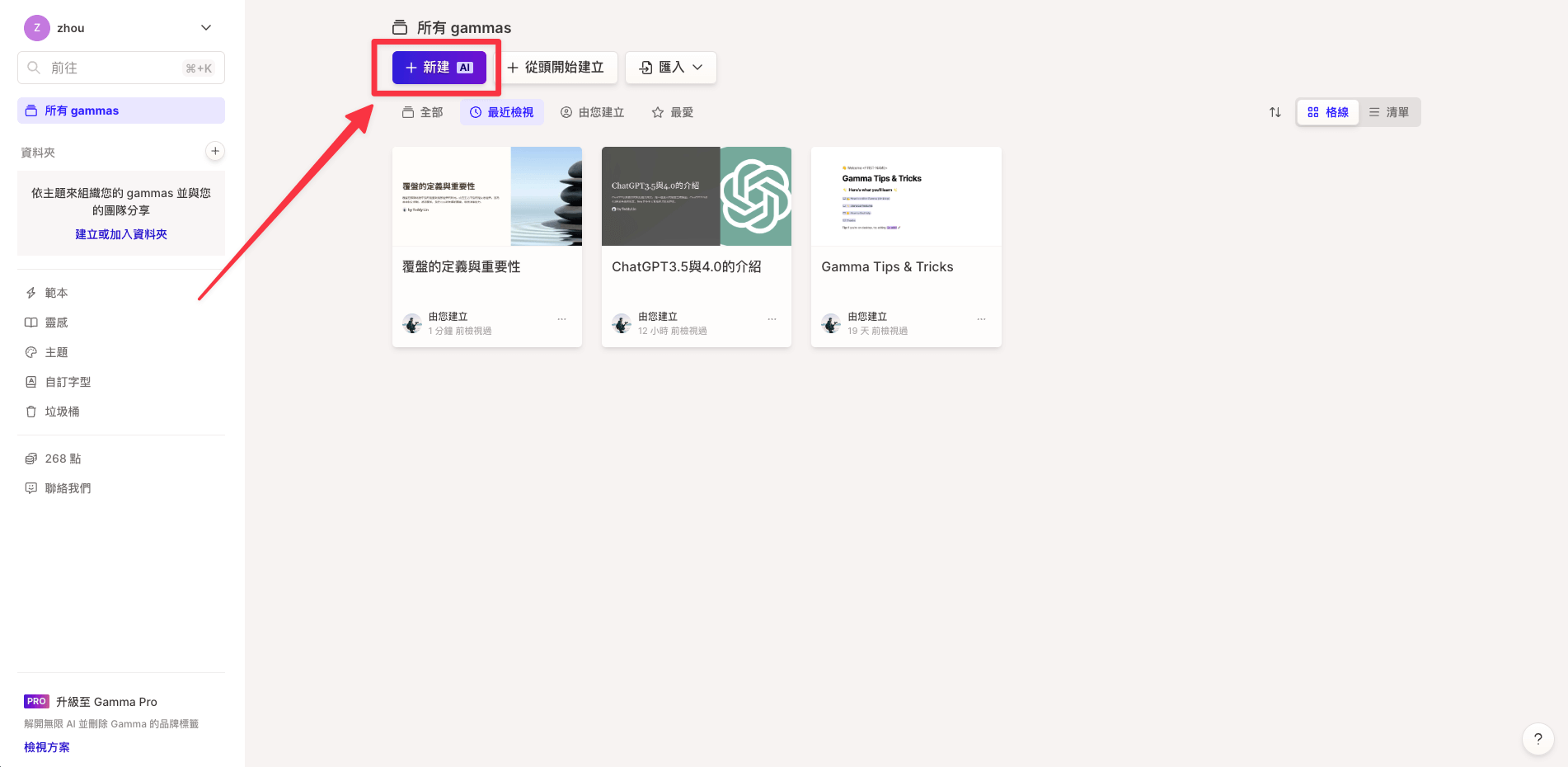Image resolution: width=1568 pixels, height=767 pixels.
Task: Open options menu for ChatGPT3.5與4.0的介紹 card
Action: click(x=772, y=319)
